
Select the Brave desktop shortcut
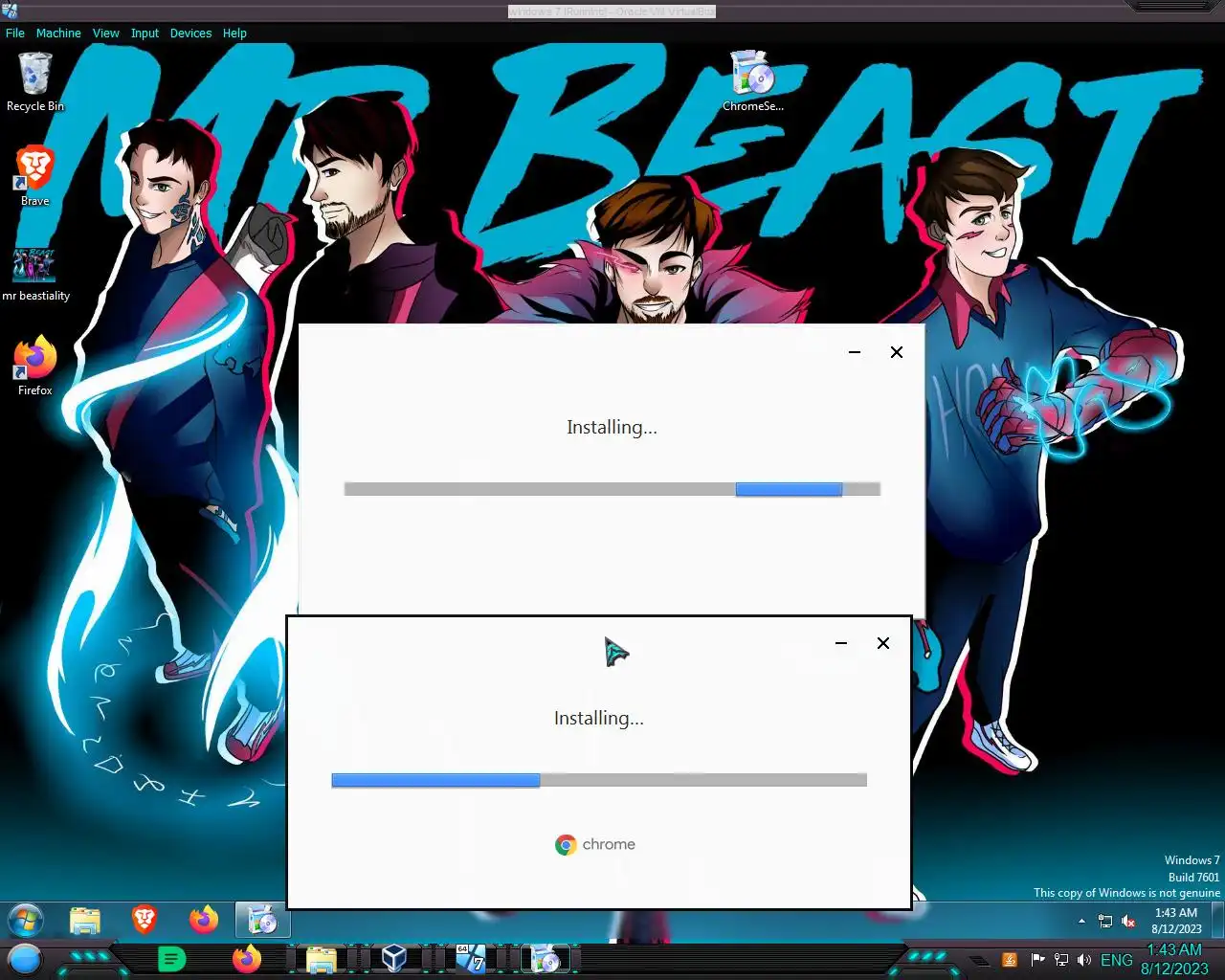tap(35, 176)
